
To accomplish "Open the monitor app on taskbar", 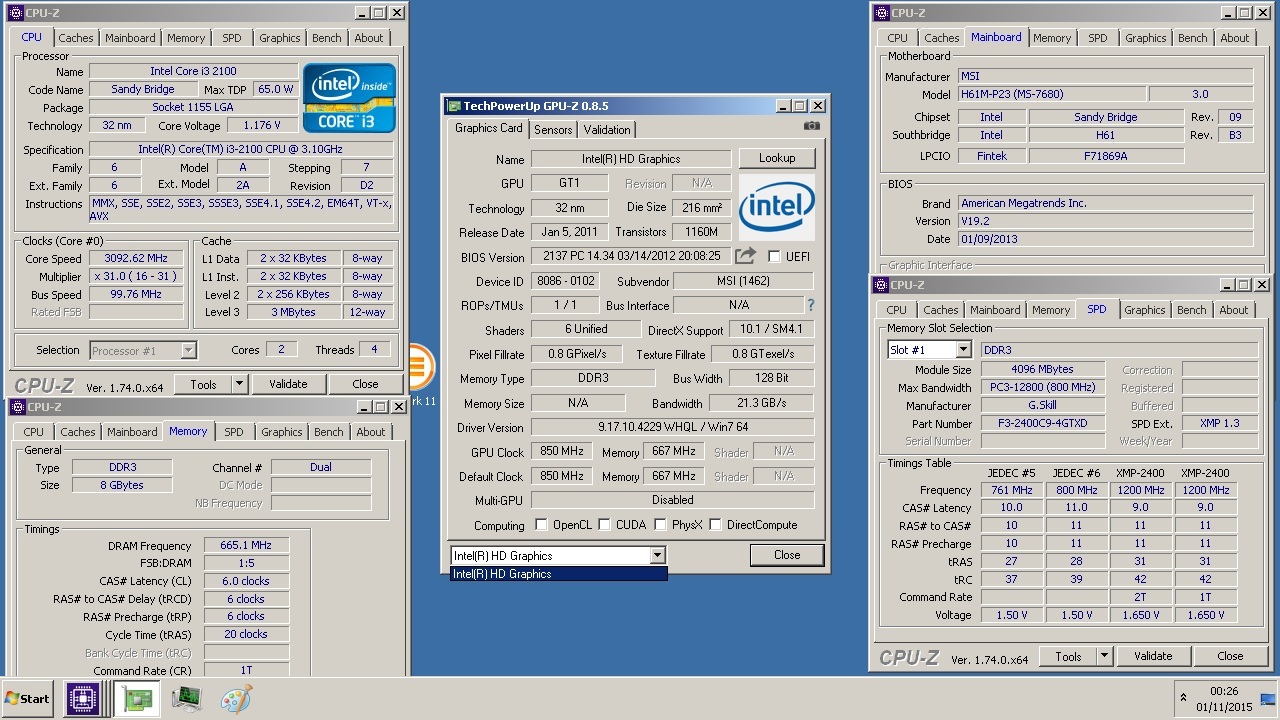I will pyautogui.click(x=187, y=699).
